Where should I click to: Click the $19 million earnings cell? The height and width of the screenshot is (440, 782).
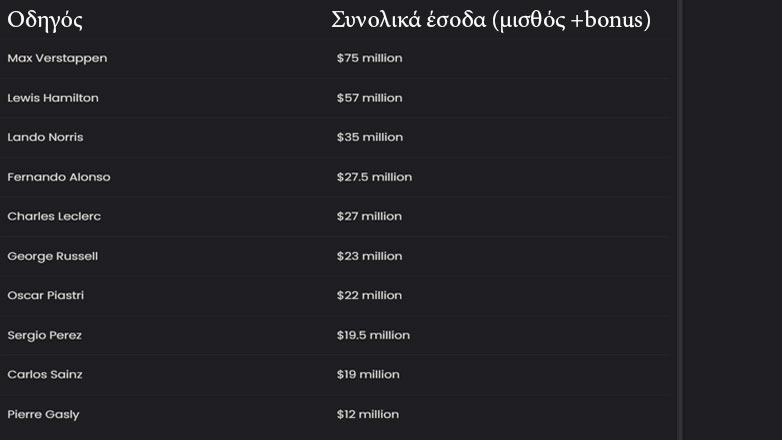coord(368,374)
